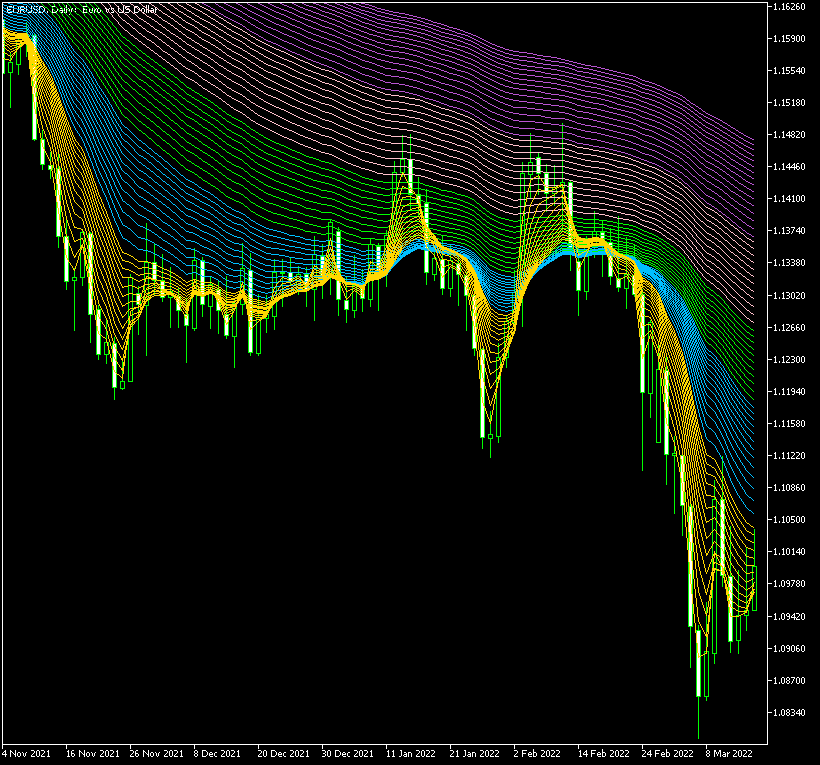Select the 8 Mar 2022 date label
The width and height of the screenshot is (820, 765).
[x=729, y=754]
